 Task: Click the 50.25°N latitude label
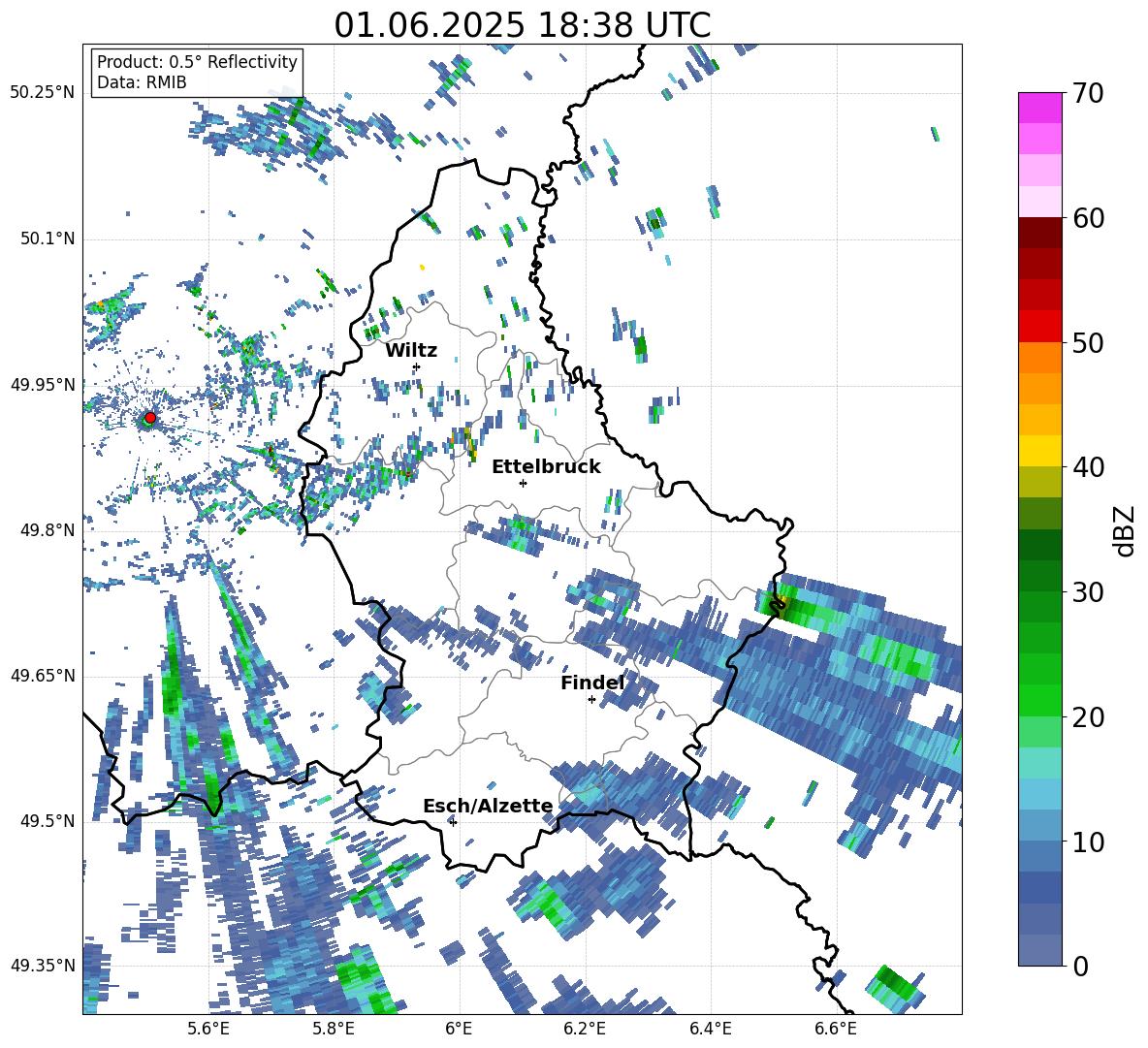tap(43, 92)
